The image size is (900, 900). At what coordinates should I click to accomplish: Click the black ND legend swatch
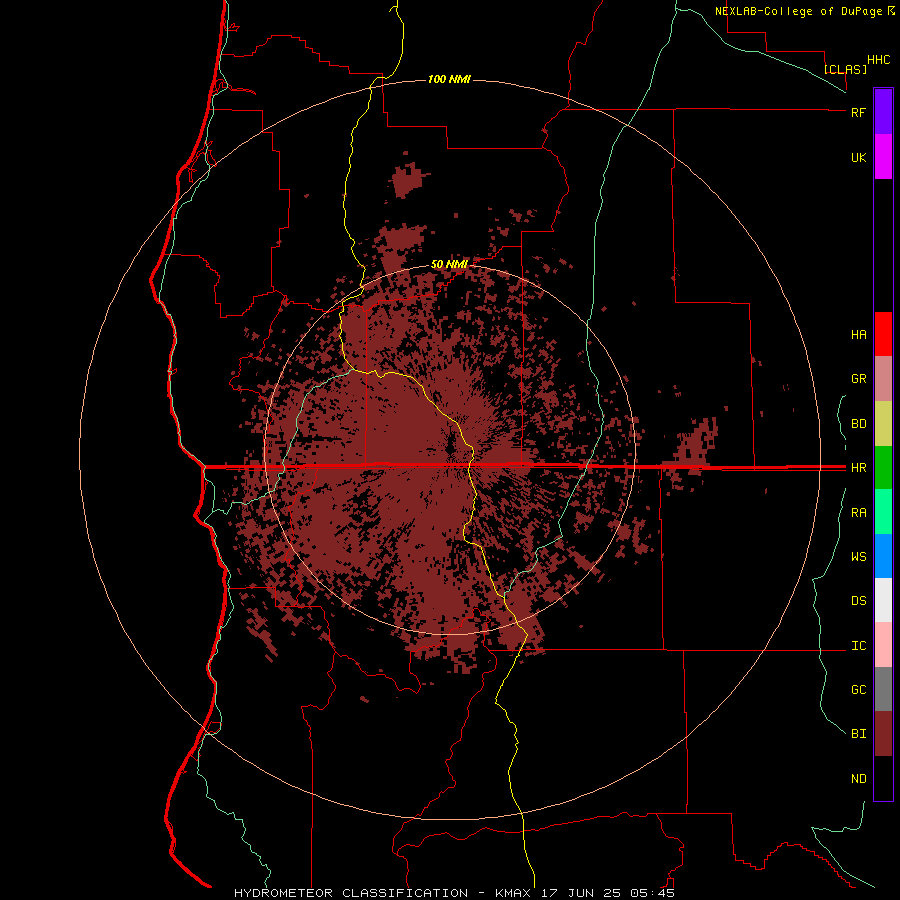pyautogui.click(x=883, y=778)
